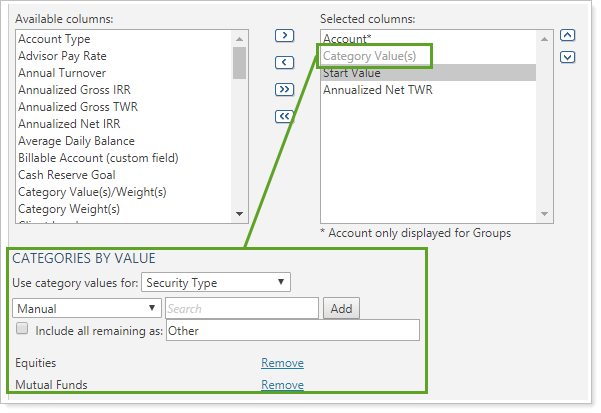
Task: Click the double right arrow add-all button
Action: click(x=284, y=89)
